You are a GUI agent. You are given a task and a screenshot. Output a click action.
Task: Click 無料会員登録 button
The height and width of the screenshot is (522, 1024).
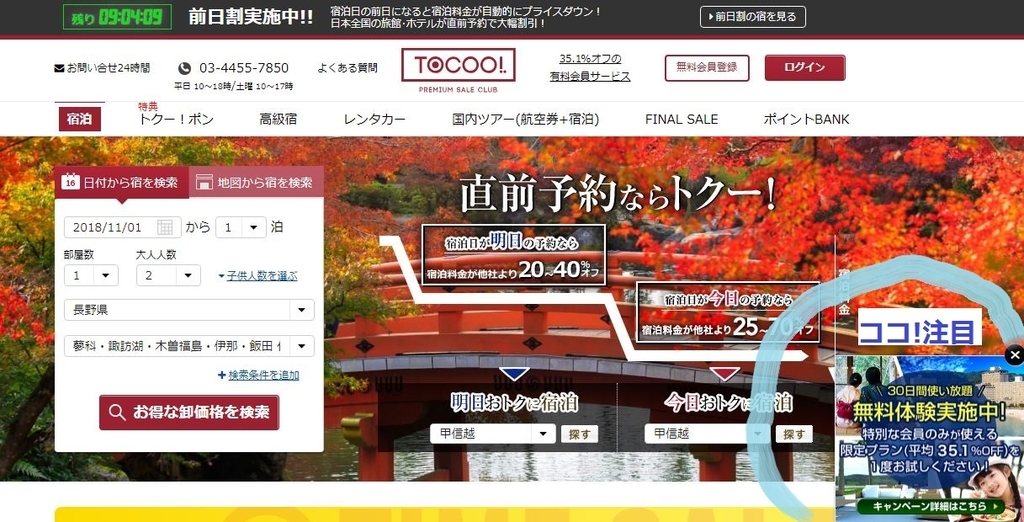click(x=707, y=68)
